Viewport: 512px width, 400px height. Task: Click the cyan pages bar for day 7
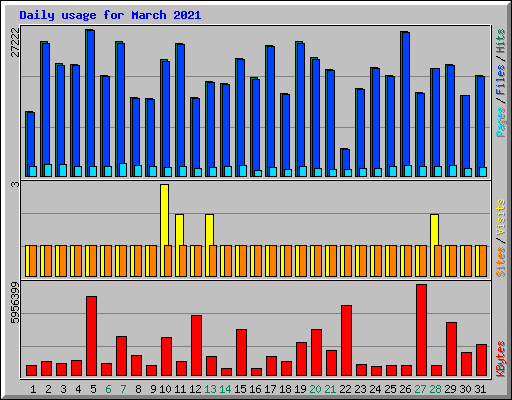123,170
